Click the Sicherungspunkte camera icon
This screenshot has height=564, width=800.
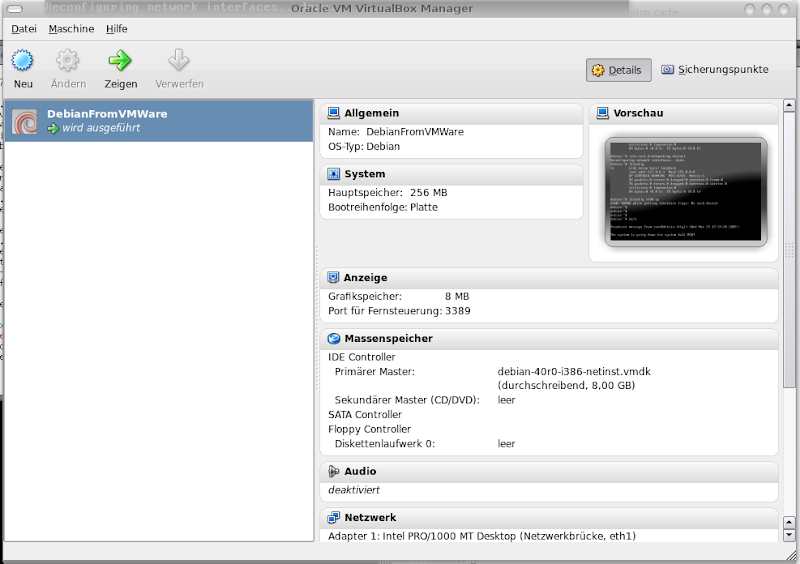pyautogui.click(x=667, y=69)
